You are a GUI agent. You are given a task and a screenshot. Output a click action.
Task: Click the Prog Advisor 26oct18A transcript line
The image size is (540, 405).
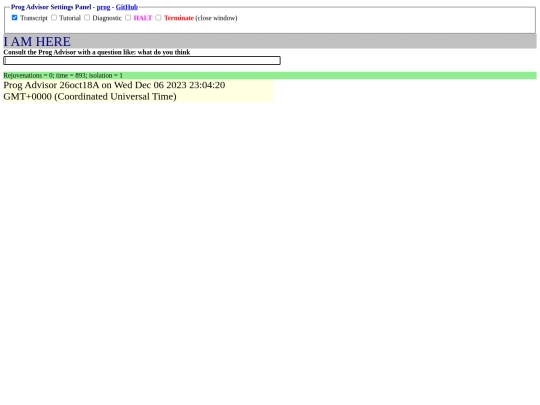click(114, 85)
